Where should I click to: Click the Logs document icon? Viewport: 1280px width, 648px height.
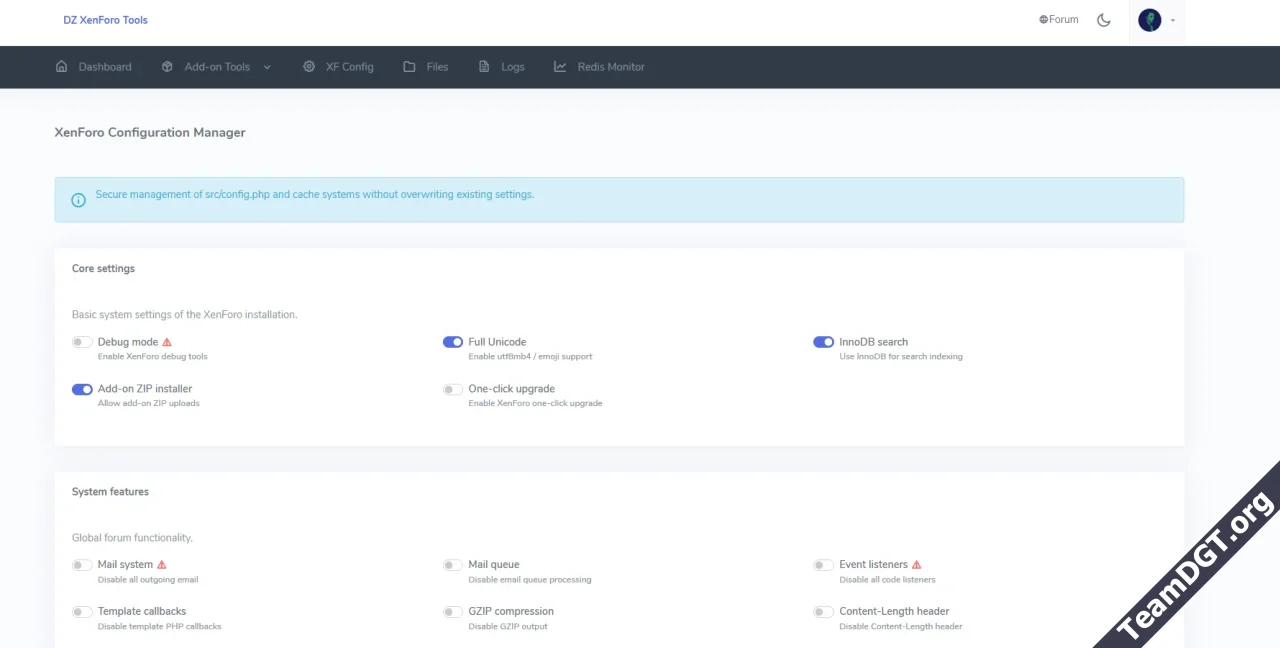[x=484, y=67]
